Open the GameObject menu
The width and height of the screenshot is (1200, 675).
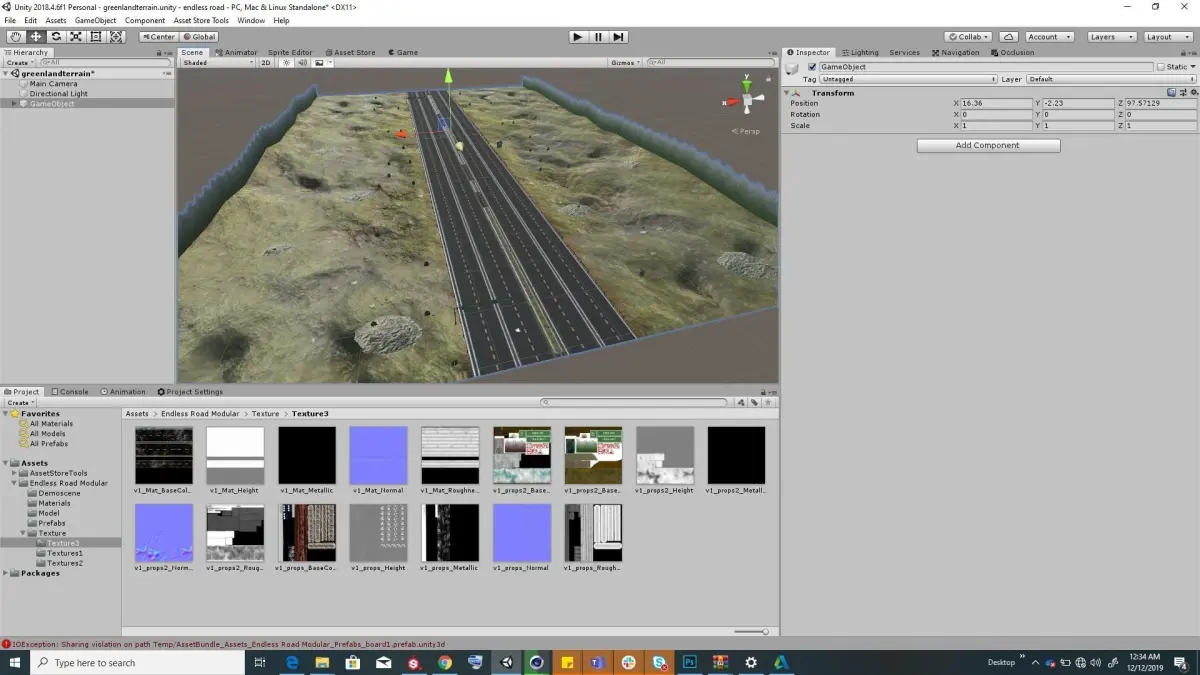tap(96, 20)
